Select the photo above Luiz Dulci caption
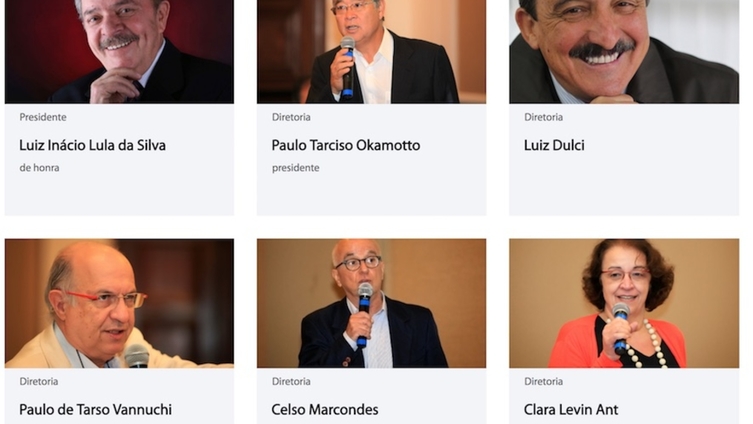 (624, 51)
